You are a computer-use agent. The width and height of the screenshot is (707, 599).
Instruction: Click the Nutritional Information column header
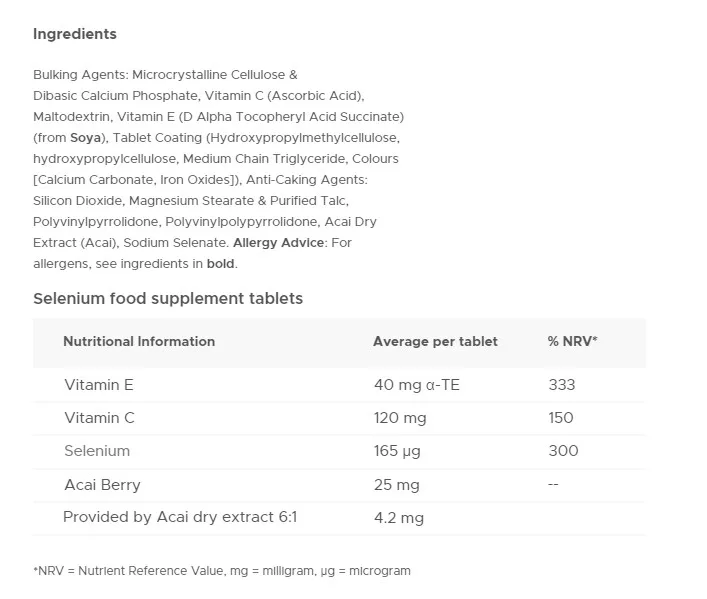click(139, 341)
